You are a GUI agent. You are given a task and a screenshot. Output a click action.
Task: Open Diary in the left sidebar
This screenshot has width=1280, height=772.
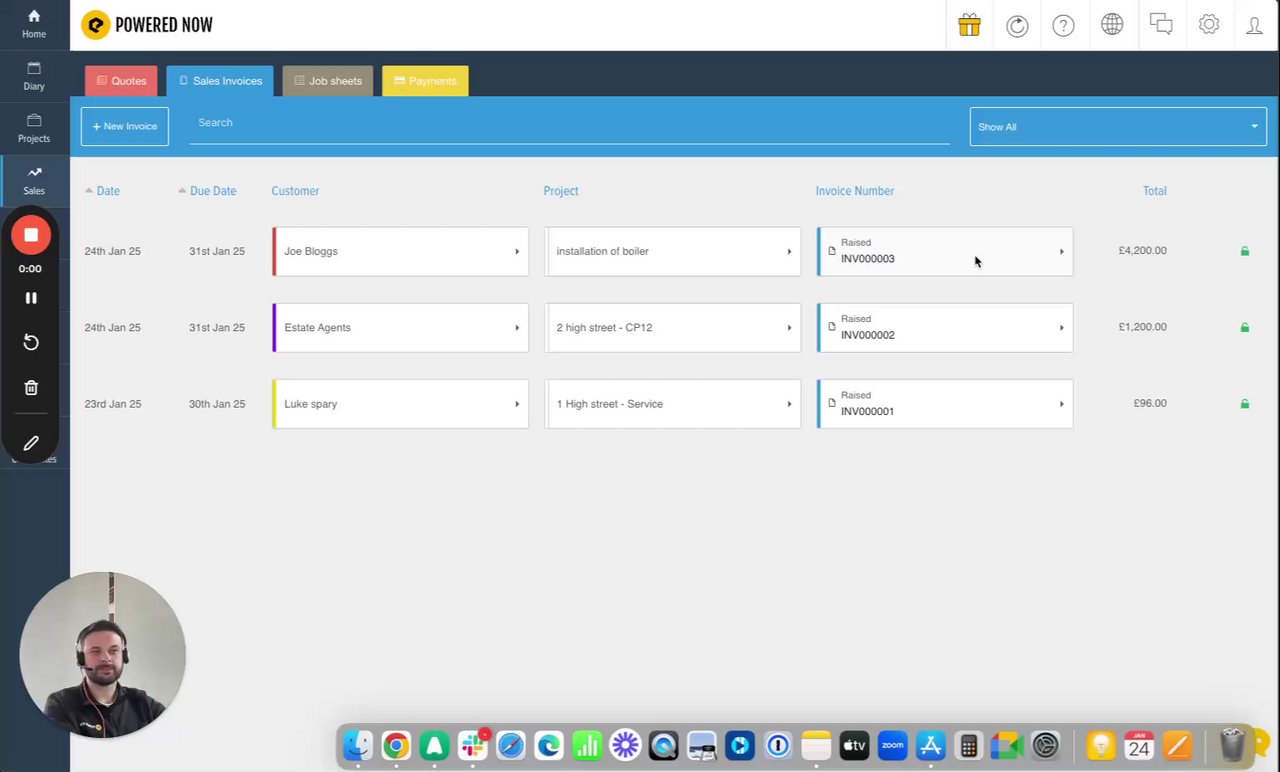tap(34, 76)
